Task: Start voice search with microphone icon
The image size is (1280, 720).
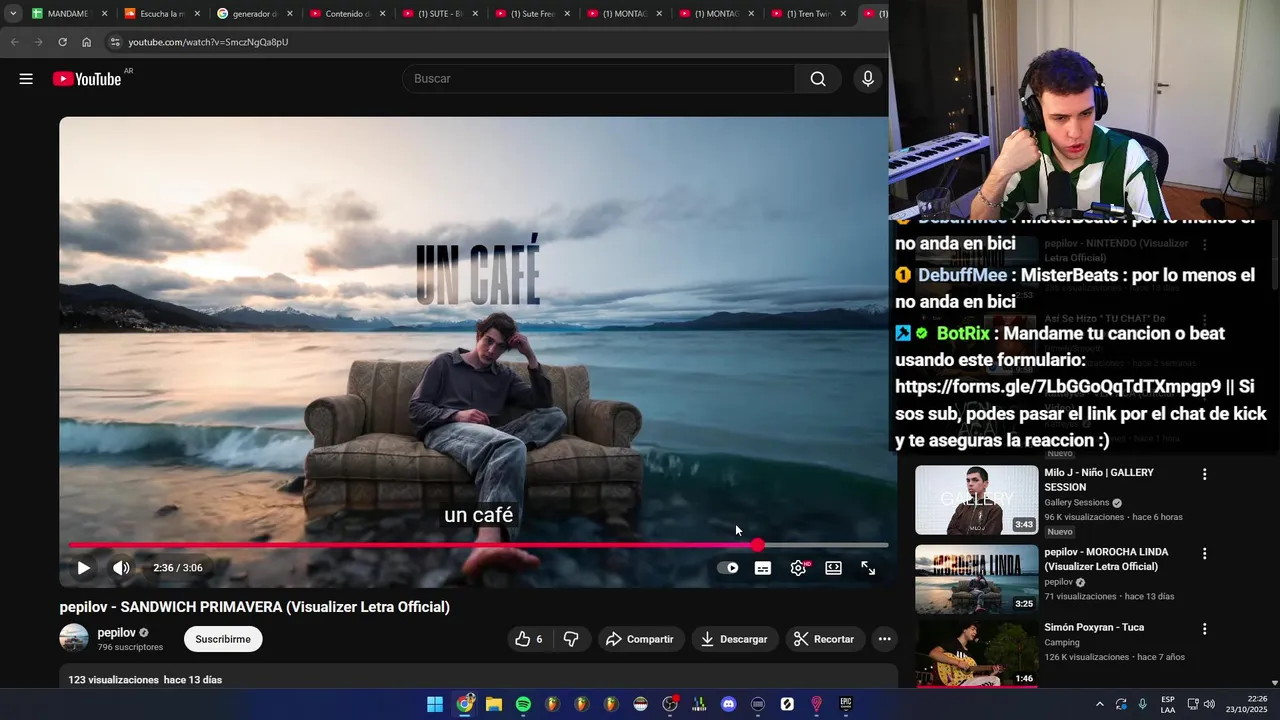Action: (x=867, y=79)
